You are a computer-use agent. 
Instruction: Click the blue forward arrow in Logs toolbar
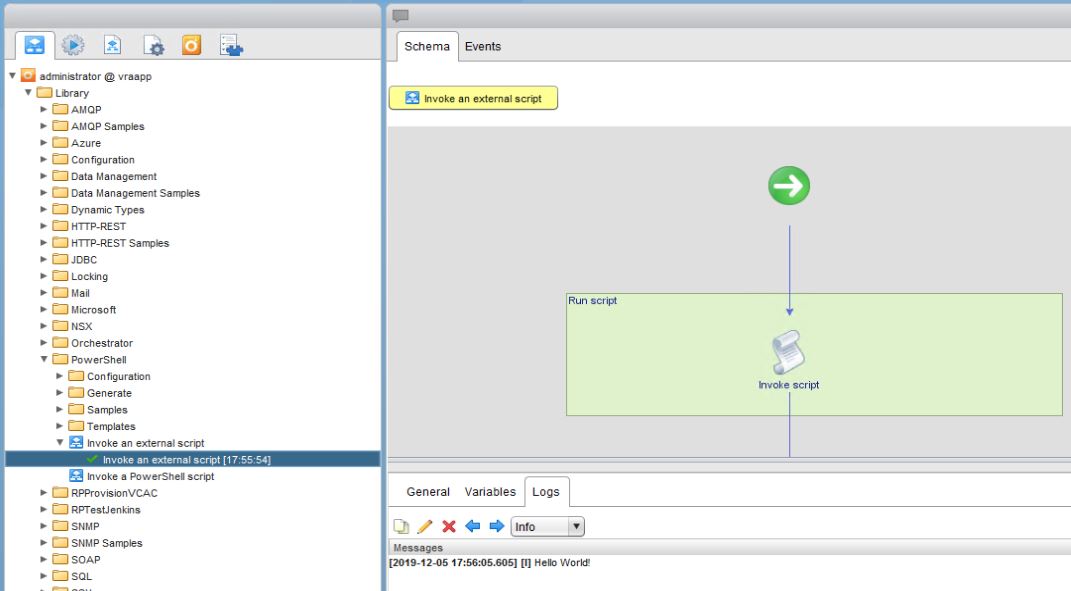pyautogui.click(x=496, y=526)
